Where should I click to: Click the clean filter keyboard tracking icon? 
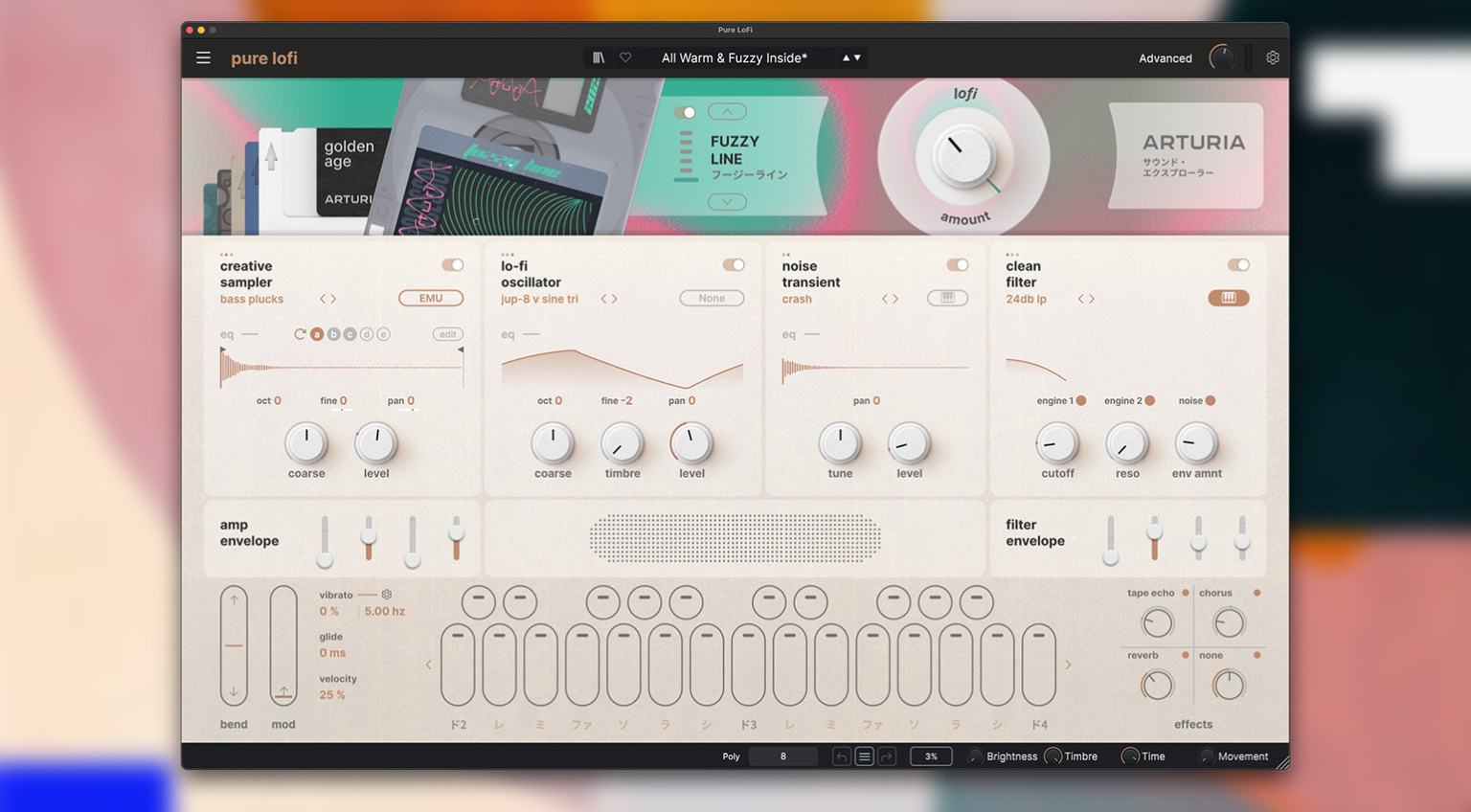coord(1228,298)
